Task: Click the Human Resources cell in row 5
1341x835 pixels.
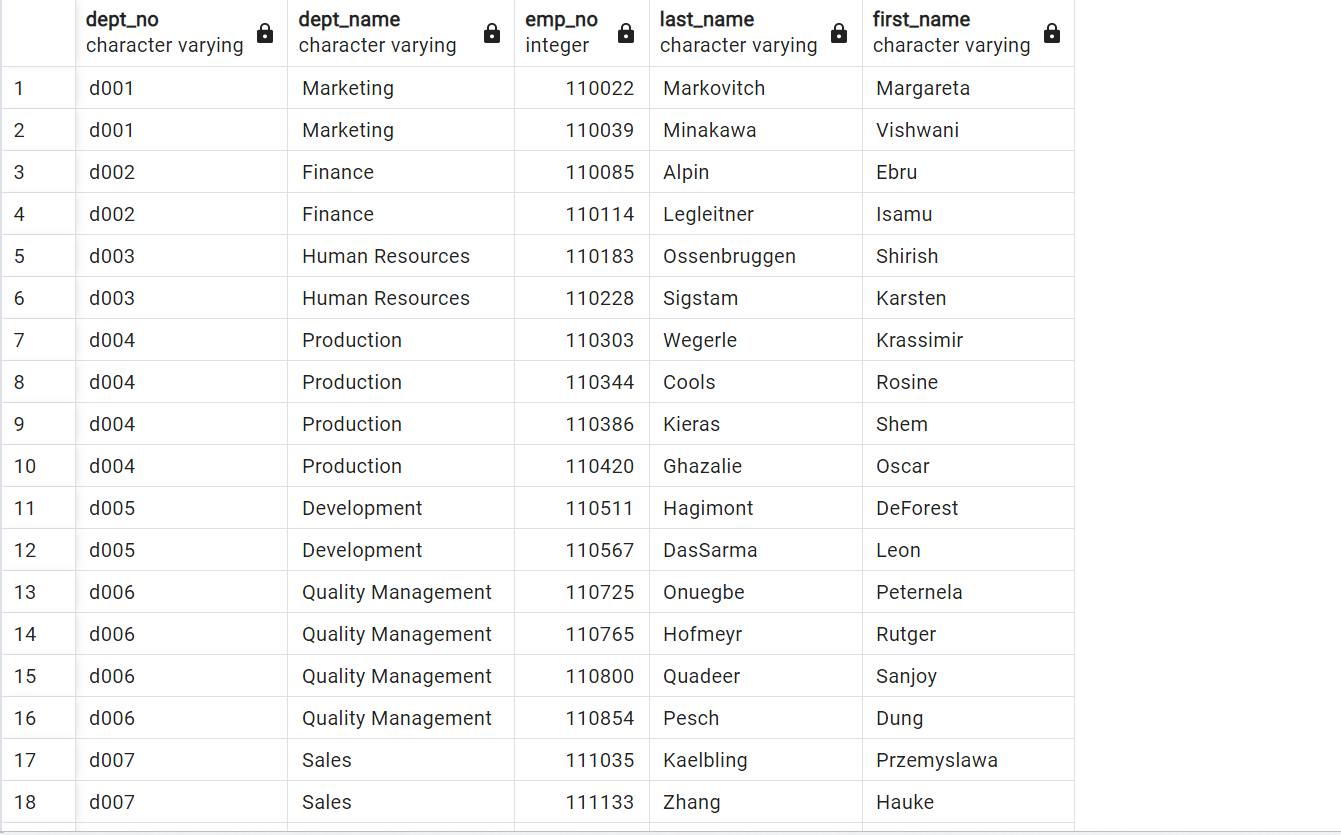Action: [386, 256]
